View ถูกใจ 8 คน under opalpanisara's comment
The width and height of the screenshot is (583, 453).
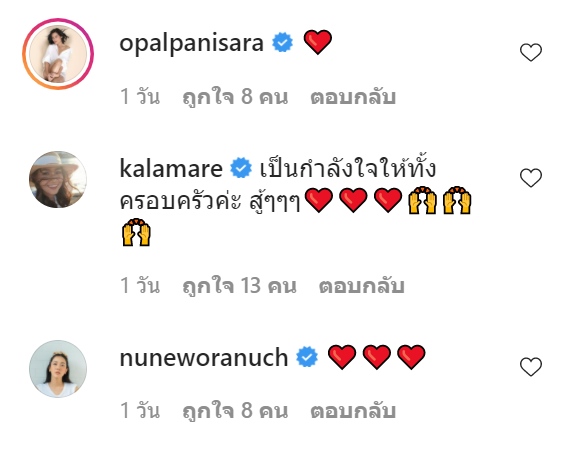pos(235,97)
